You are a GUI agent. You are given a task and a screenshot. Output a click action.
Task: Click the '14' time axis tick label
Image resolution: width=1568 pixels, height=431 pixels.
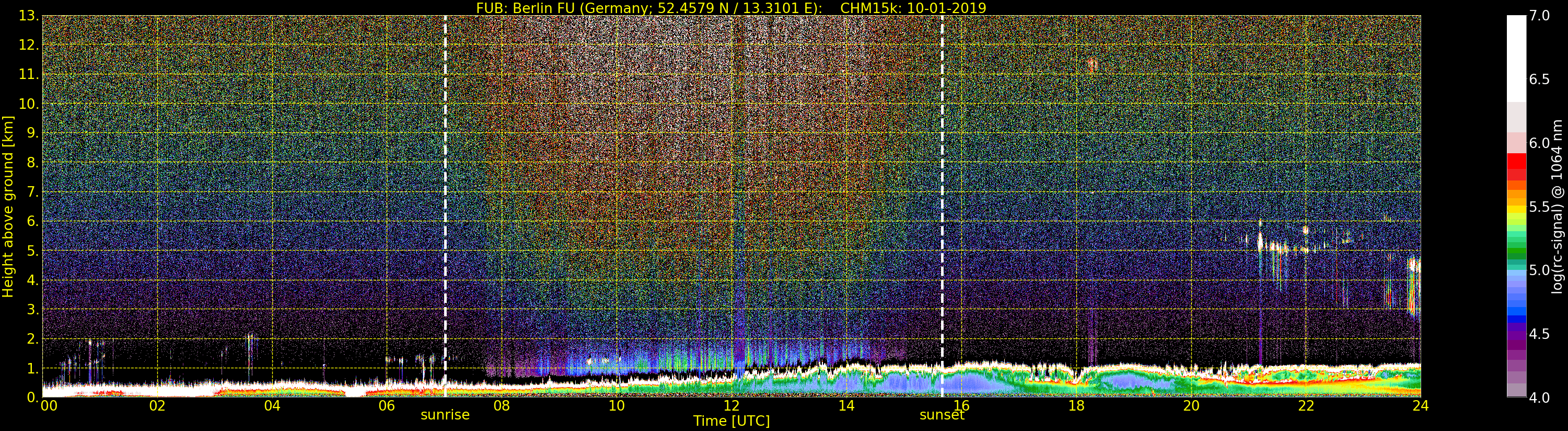click(x=846, y=406)
